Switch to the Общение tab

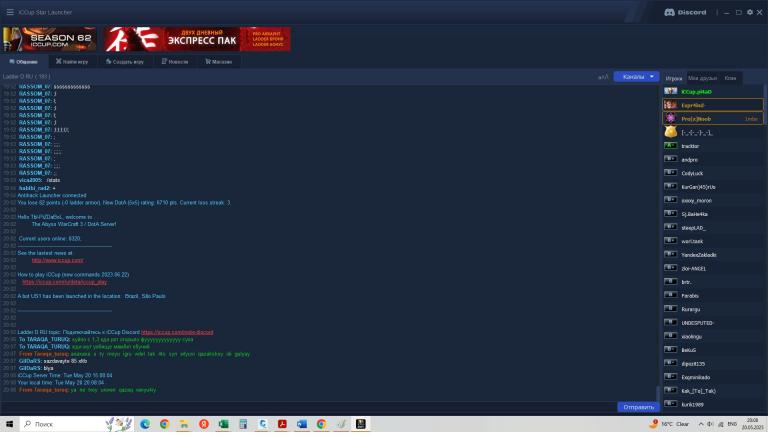pos(24,62)
